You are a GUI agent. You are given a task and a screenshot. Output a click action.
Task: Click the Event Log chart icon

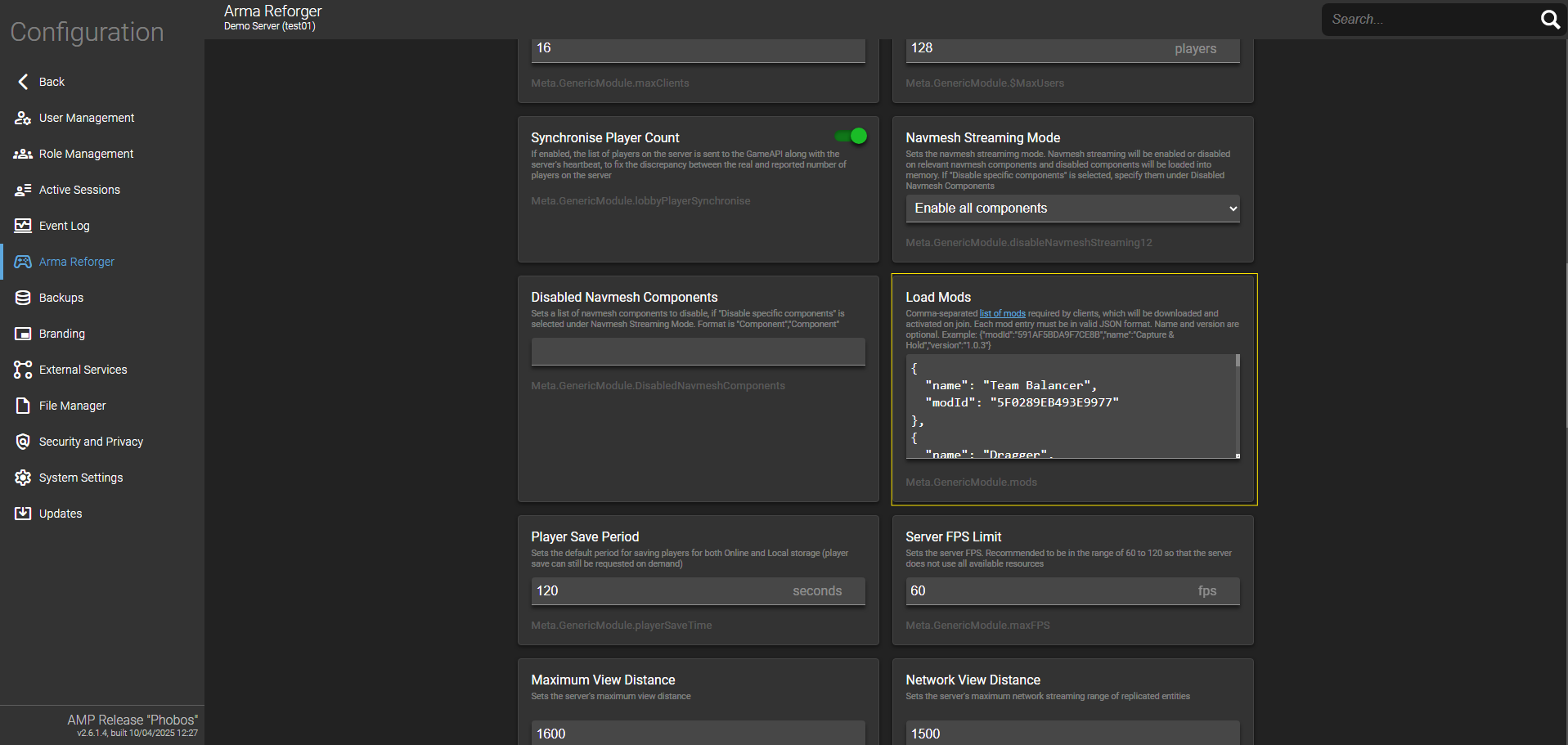click(x=23, y=226)
